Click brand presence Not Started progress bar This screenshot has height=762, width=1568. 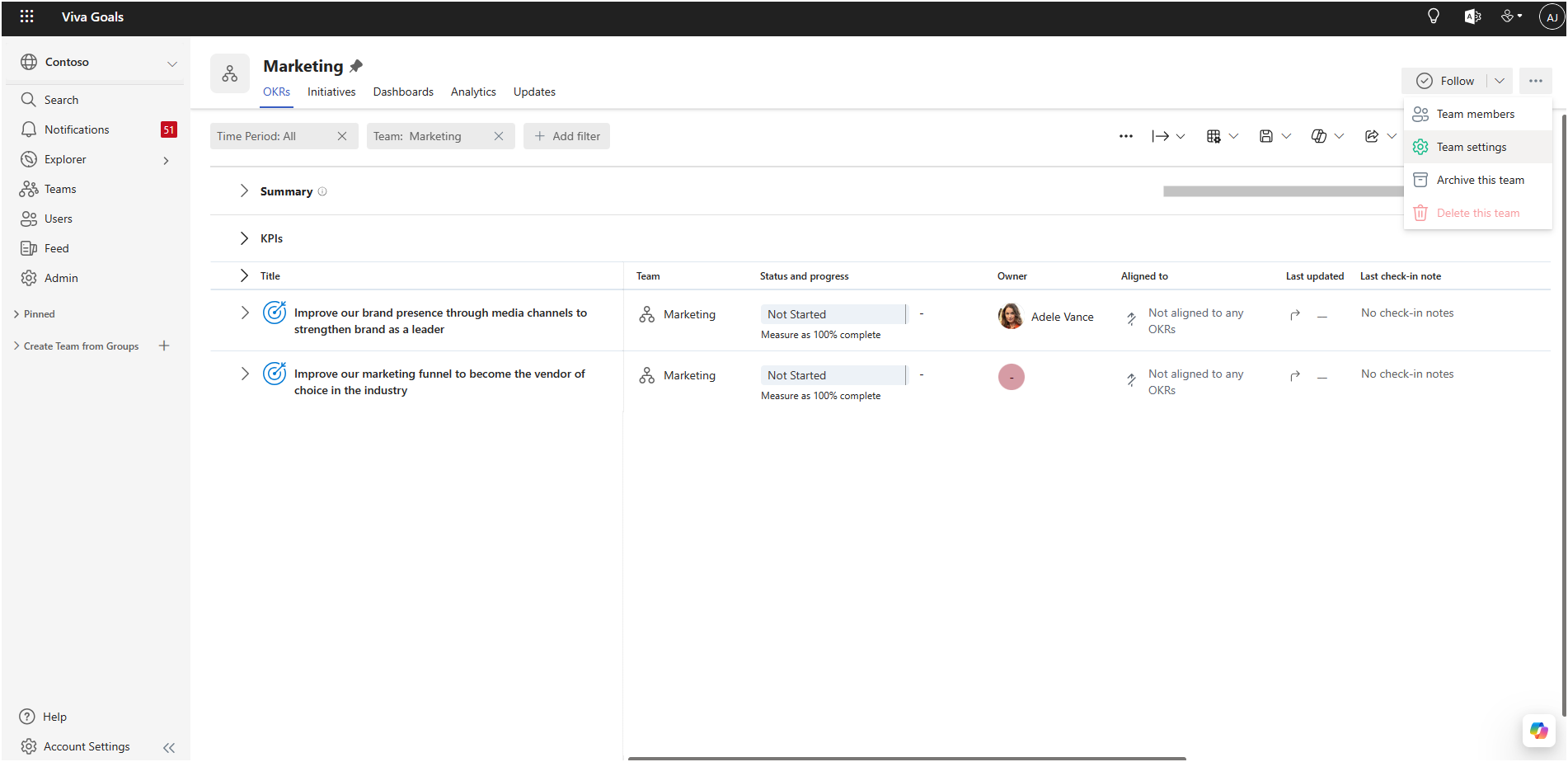click(833, 314)
